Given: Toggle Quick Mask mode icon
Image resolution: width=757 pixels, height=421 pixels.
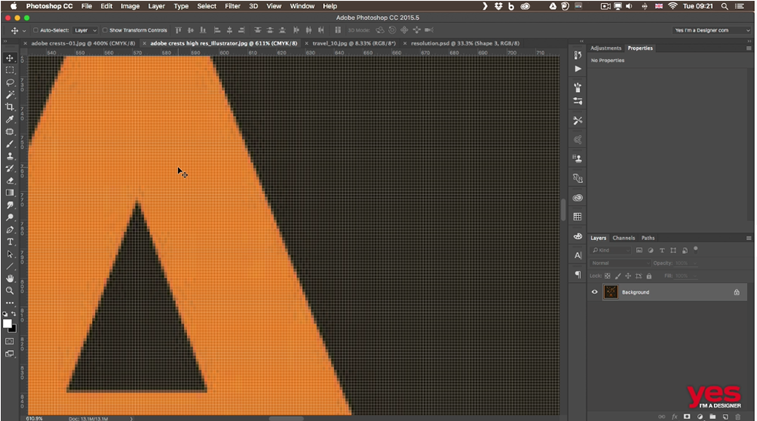Looking at the screenshot, I should click(x=10, y=341).
